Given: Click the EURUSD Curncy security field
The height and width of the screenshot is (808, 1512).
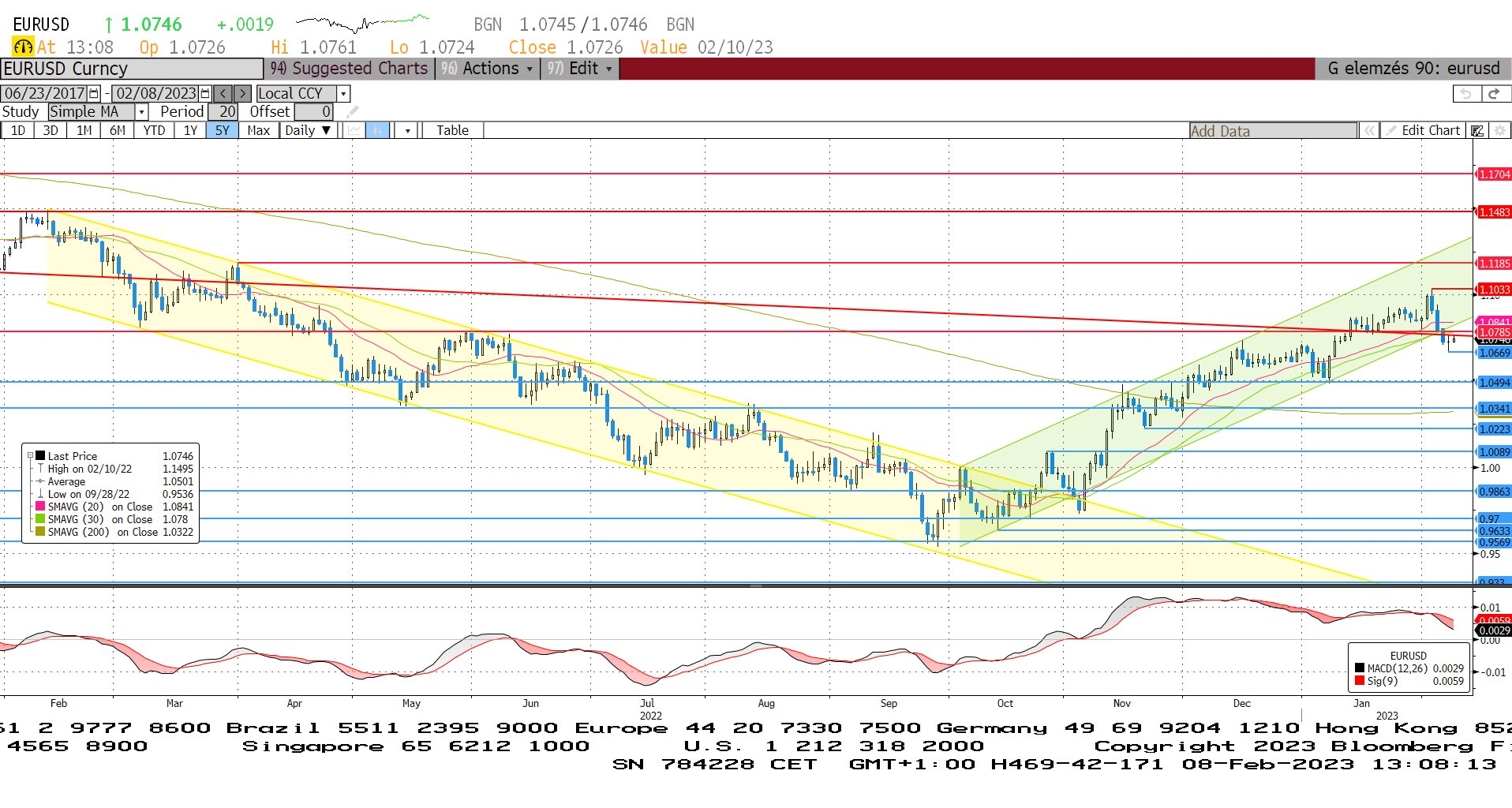Looking at the screenshot, I should [132, 69].
